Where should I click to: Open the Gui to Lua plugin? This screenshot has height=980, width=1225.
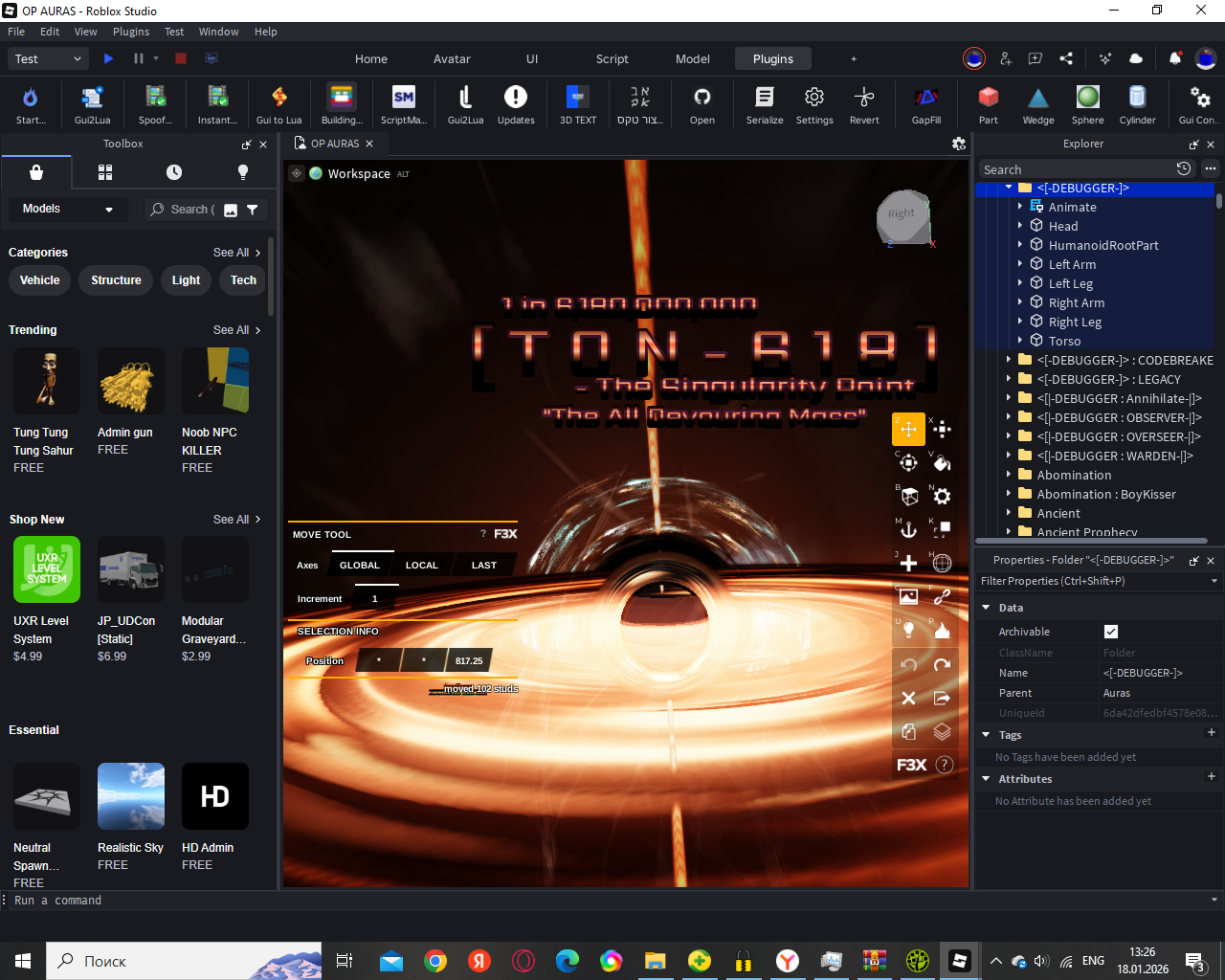(x=278, y=104)
